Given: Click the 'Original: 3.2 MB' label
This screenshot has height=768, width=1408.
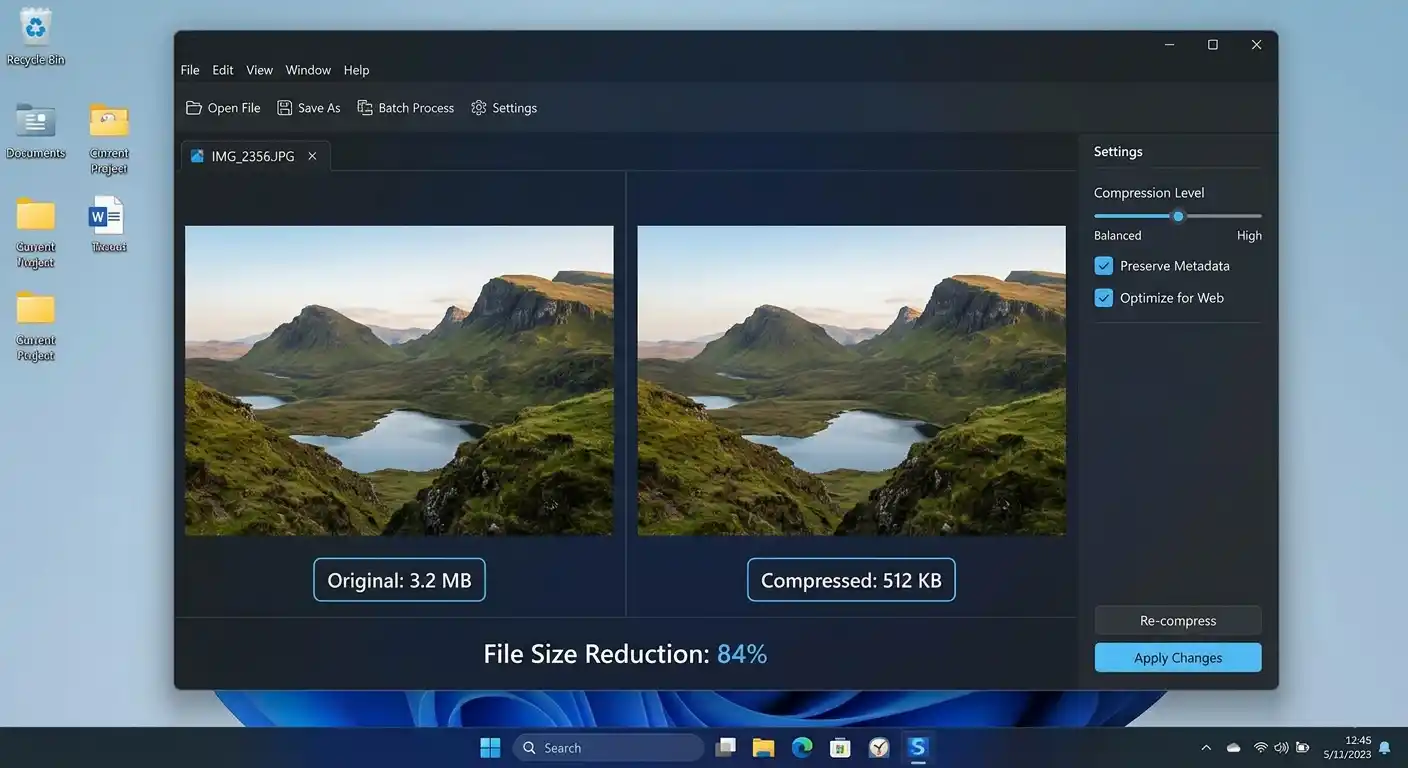Looking at the screenshot, I should (x=399, y=580).
